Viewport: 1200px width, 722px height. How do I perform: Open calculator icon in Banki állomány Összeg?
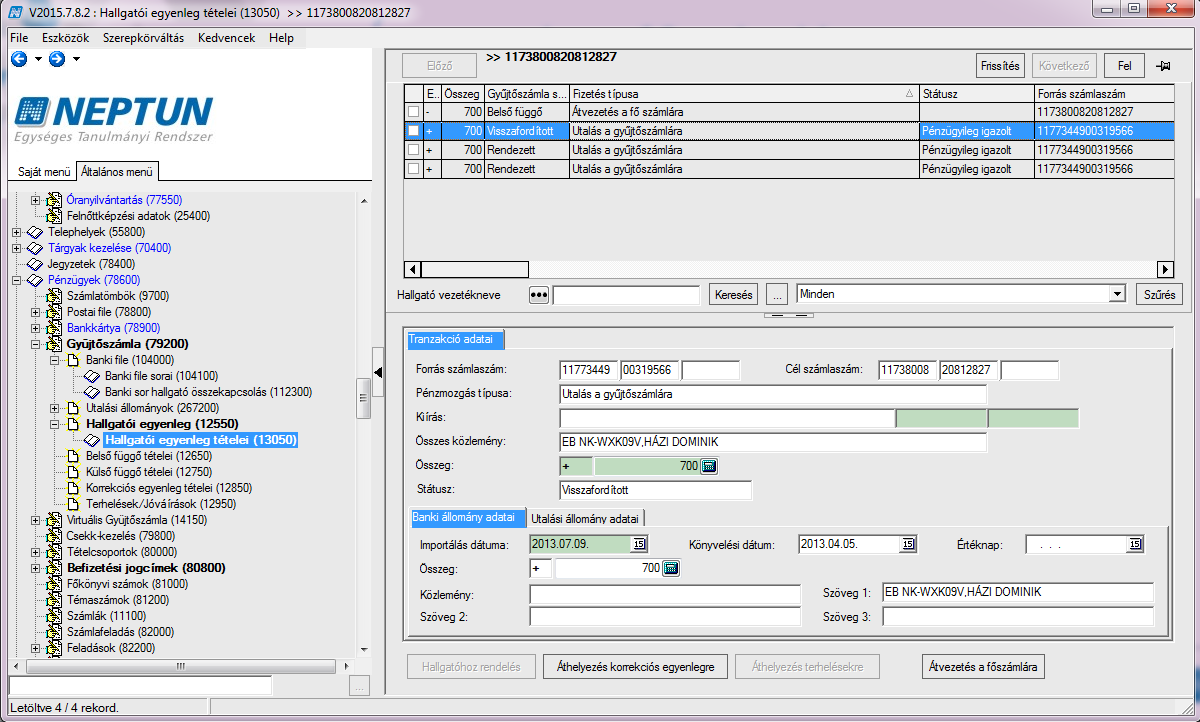click(671, 568)
